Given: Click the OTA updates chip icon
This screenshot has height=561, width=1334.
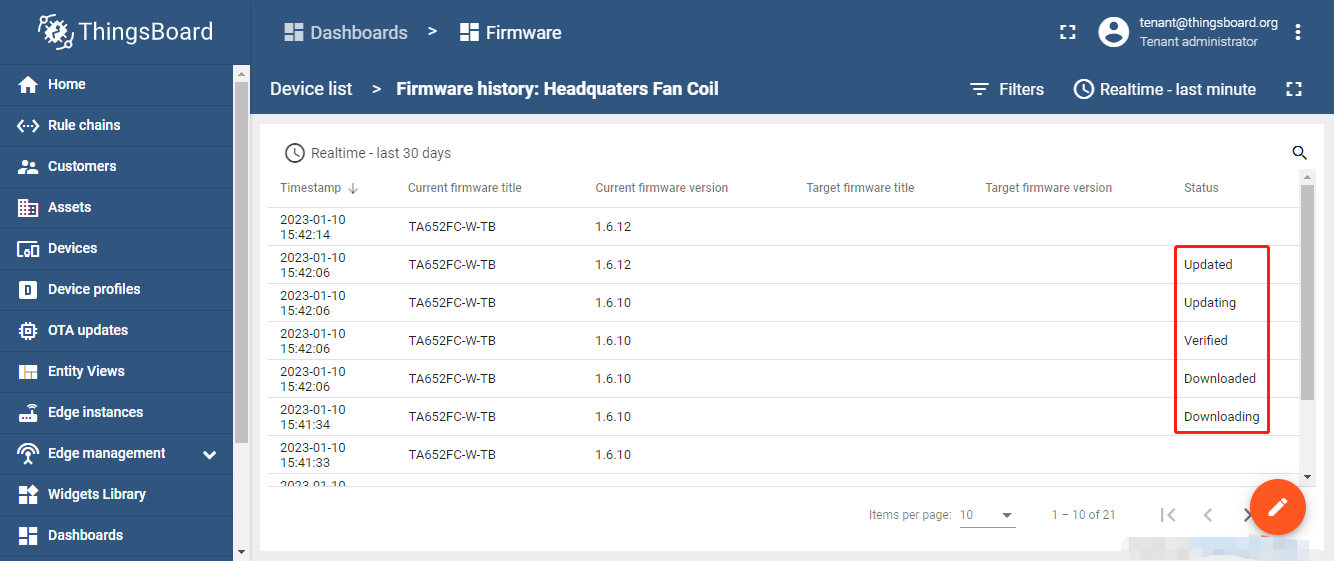Looking at the screenshot, I should click(28, 331).
